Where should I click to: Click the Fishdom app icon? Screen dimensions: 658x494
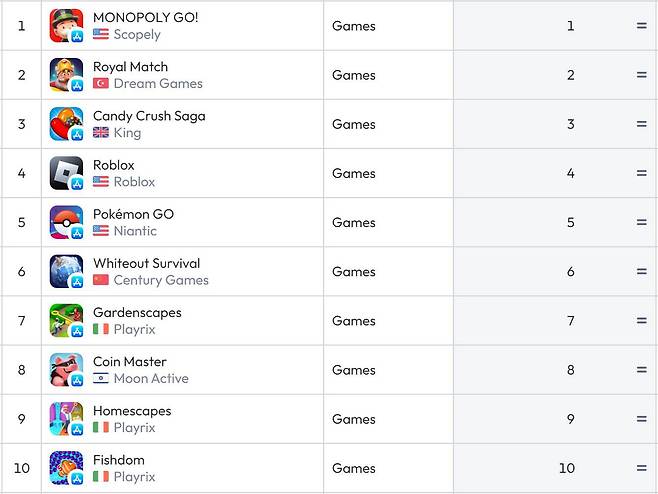66,468
